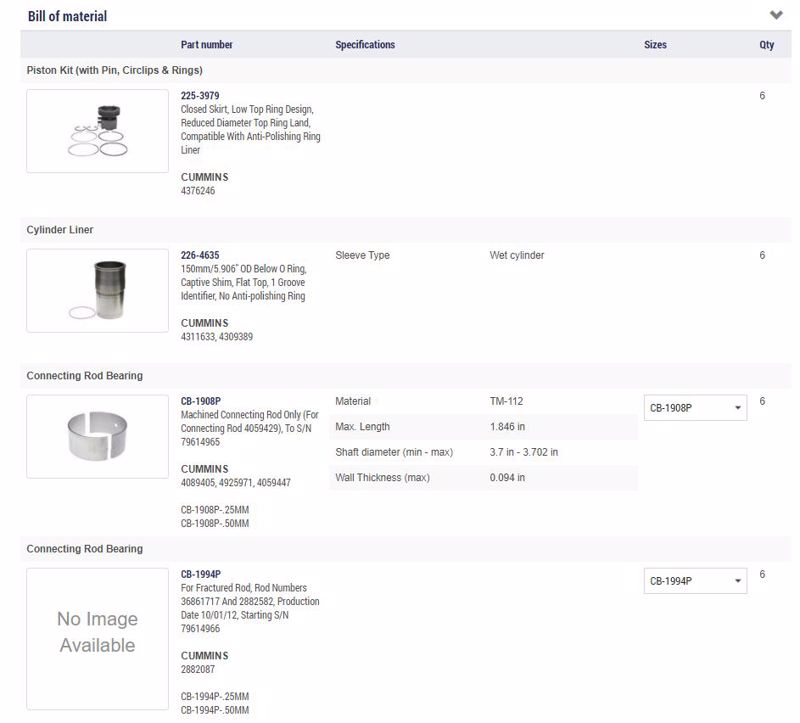The width and height of the screenshot is (800, 723).
Task: Click the TM-112 material value
Action: [506, 401]
